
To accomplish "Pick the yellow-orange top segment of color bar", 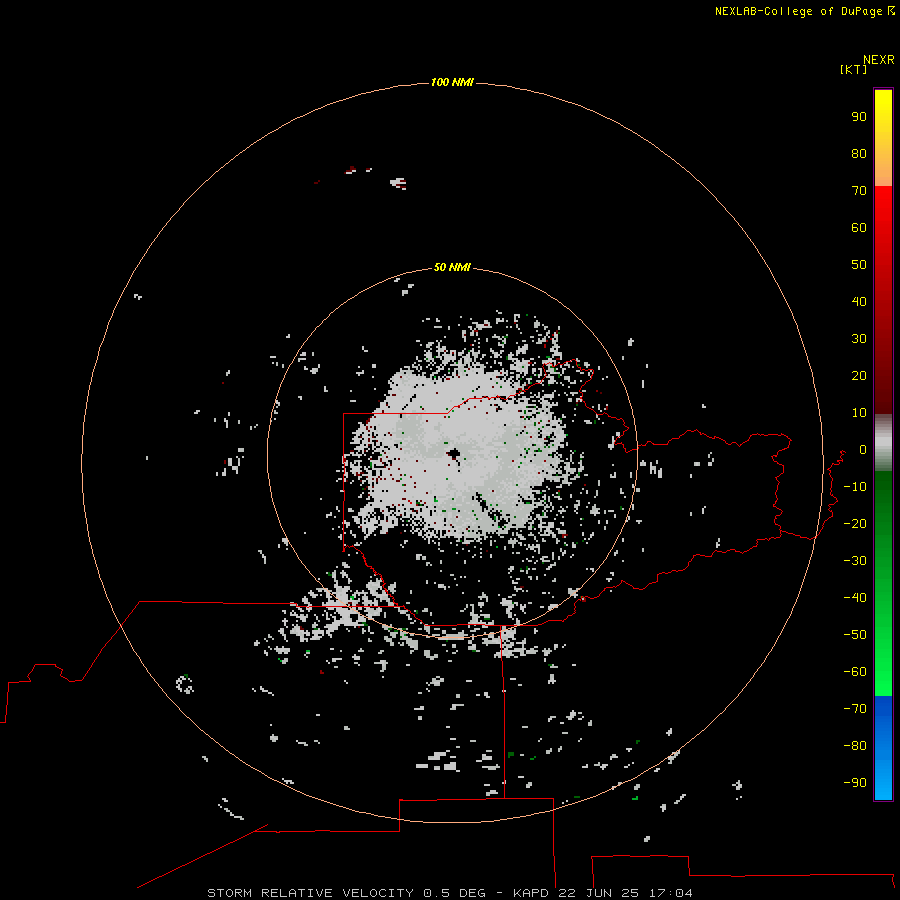I will (883, 138).
